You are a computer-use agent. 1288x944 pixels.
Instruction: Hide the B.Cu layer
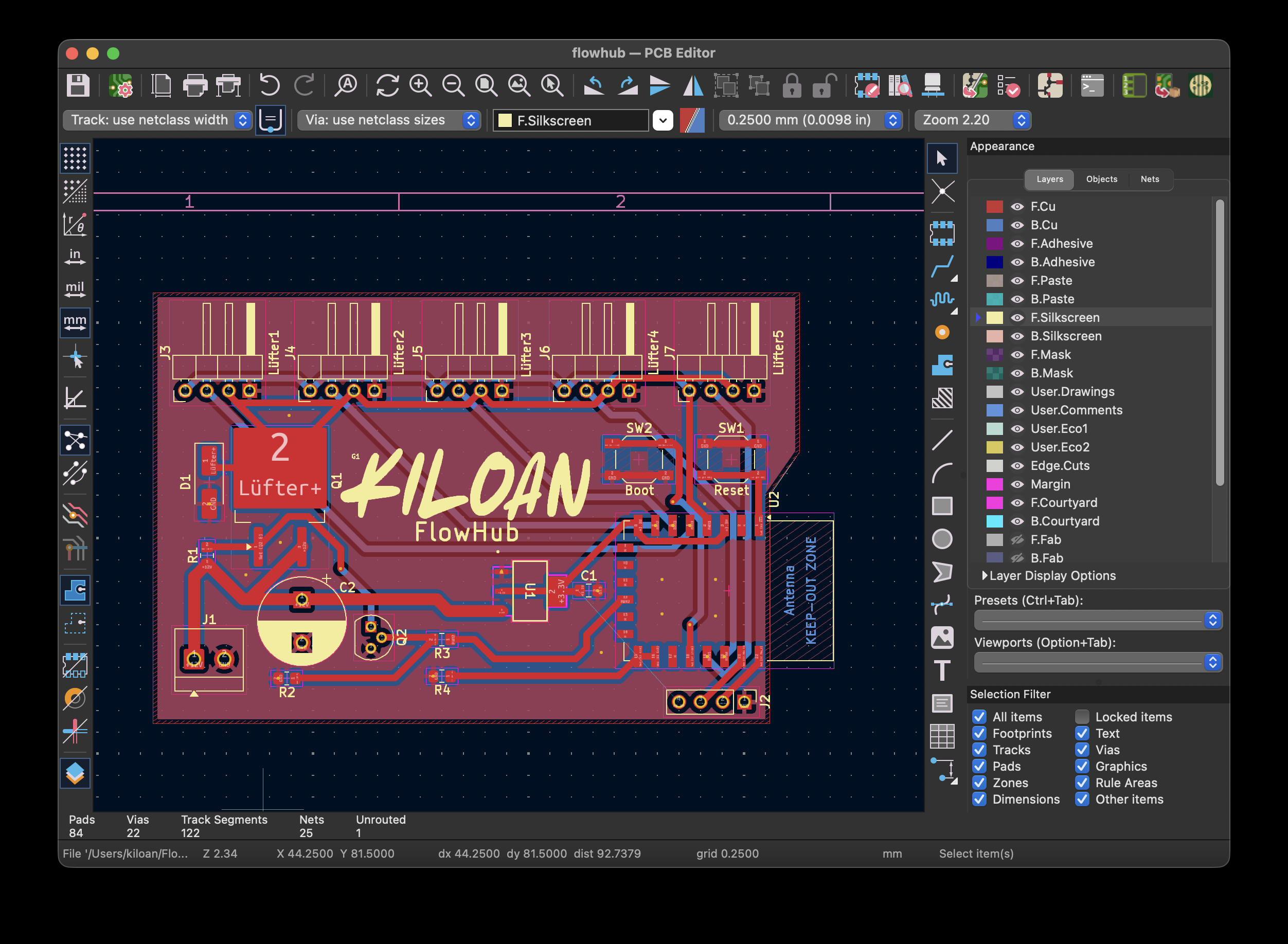tap(1017, 225)
